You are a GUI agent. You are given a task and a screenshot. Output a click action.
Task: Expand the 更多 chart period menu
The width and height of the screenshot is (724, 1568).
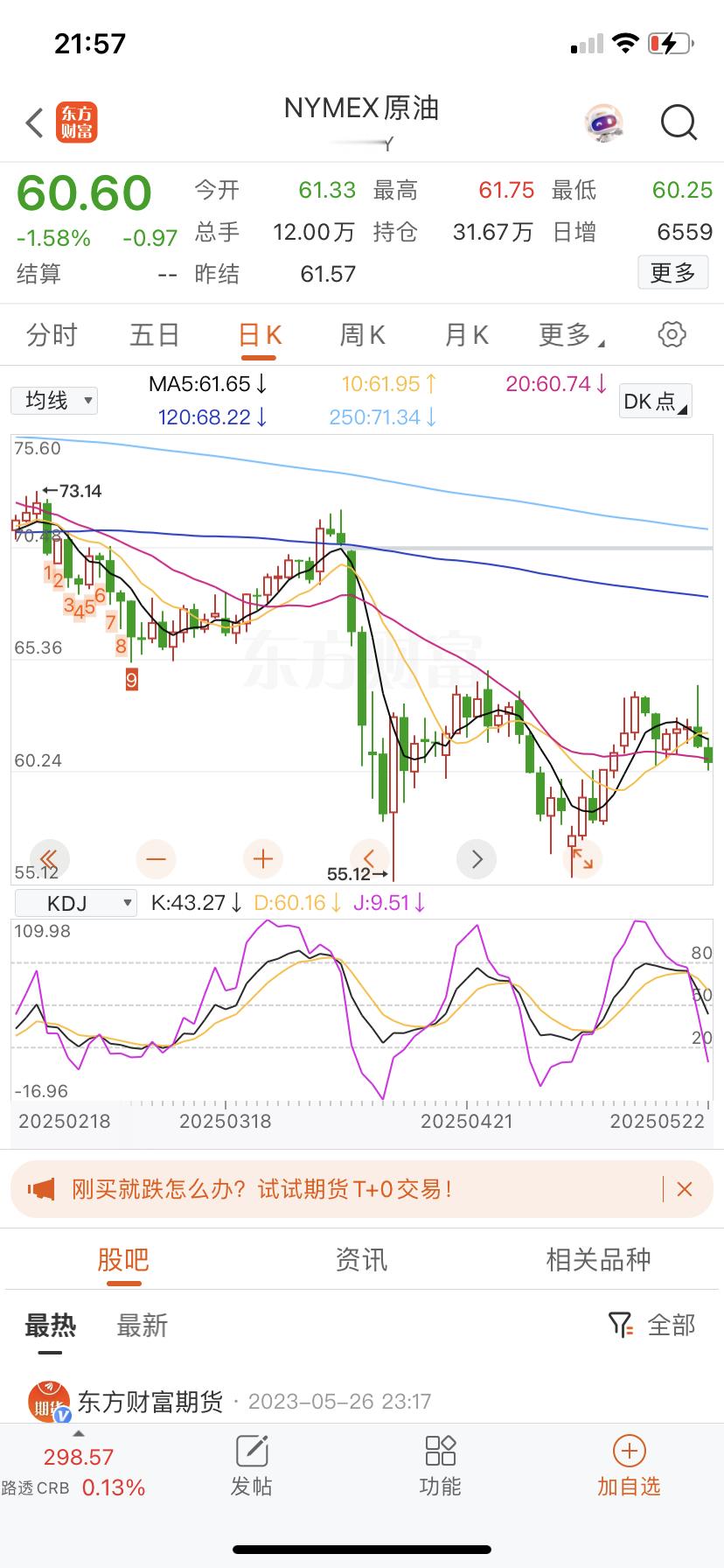pyautogui.click(x=572, y=334)
